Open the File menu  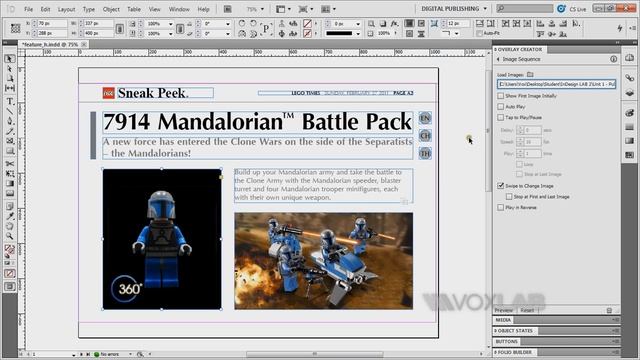29,9
